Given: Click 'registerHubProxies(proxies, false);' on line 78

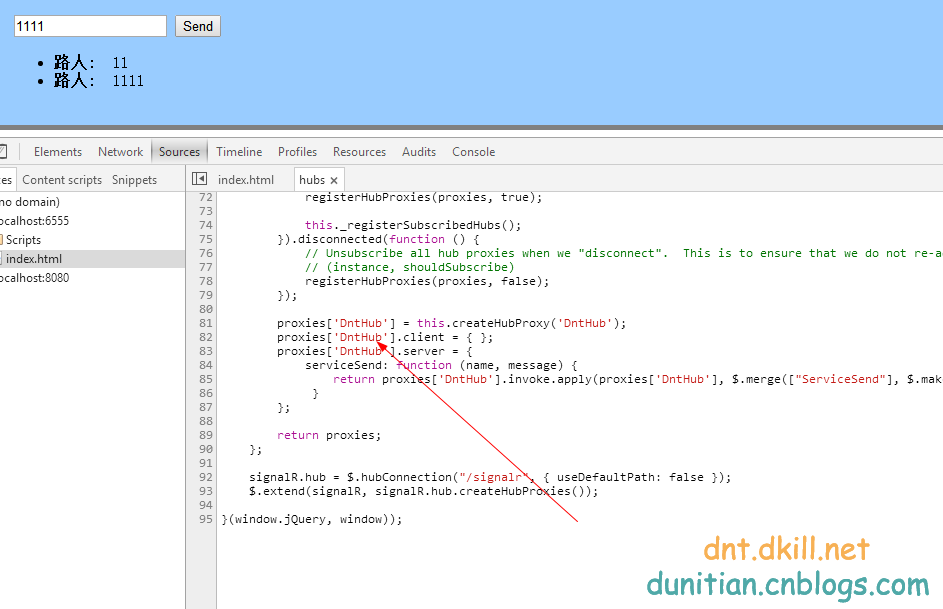Looking at the screenshot, I should click(427, 281).
